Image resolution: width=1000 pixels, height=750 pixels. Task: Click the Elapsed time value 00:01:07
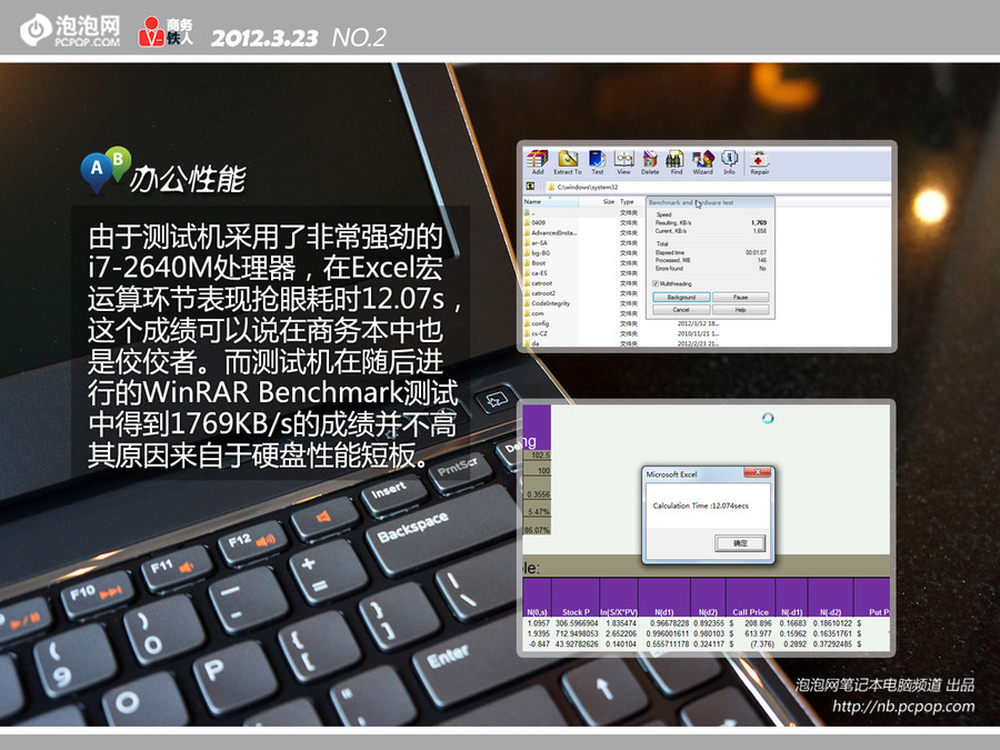(756, 253)
